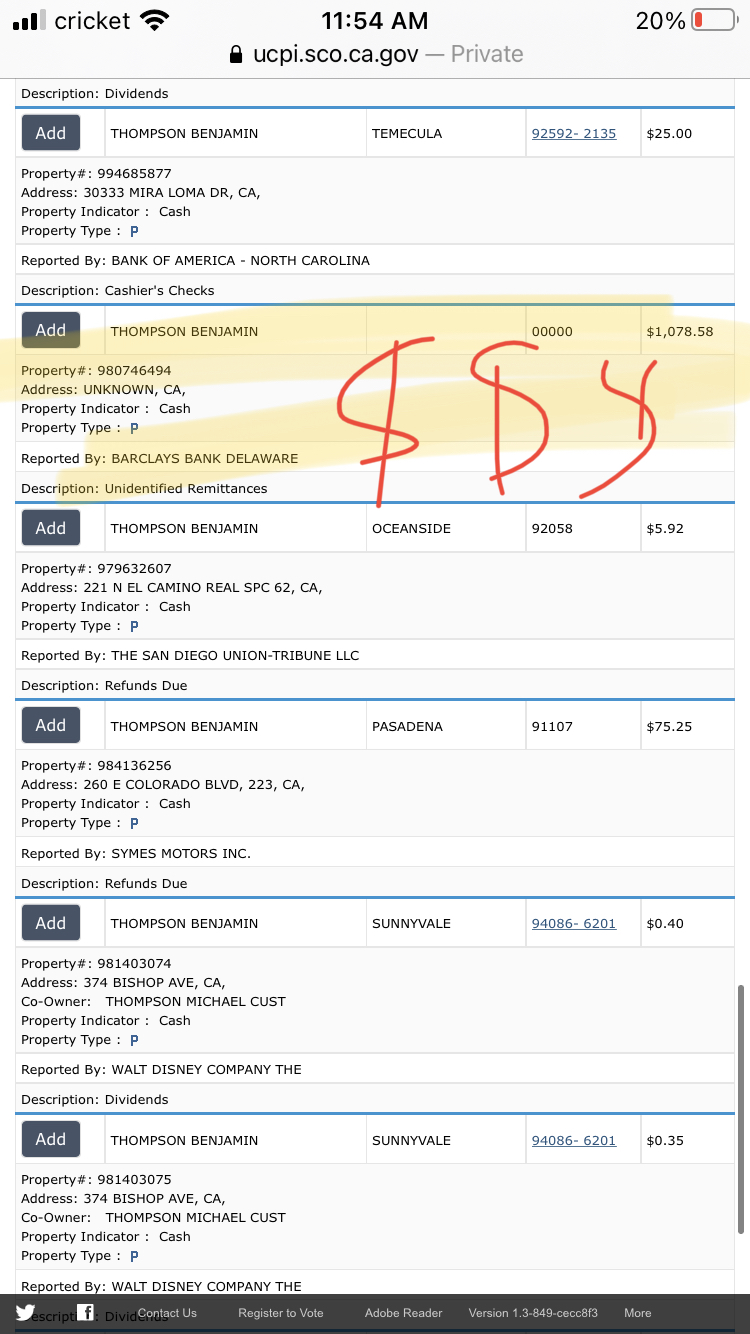The image size is (750, 1334).
Task: Tap the Twitter bird icon in footer
Action: [25, 1312]
